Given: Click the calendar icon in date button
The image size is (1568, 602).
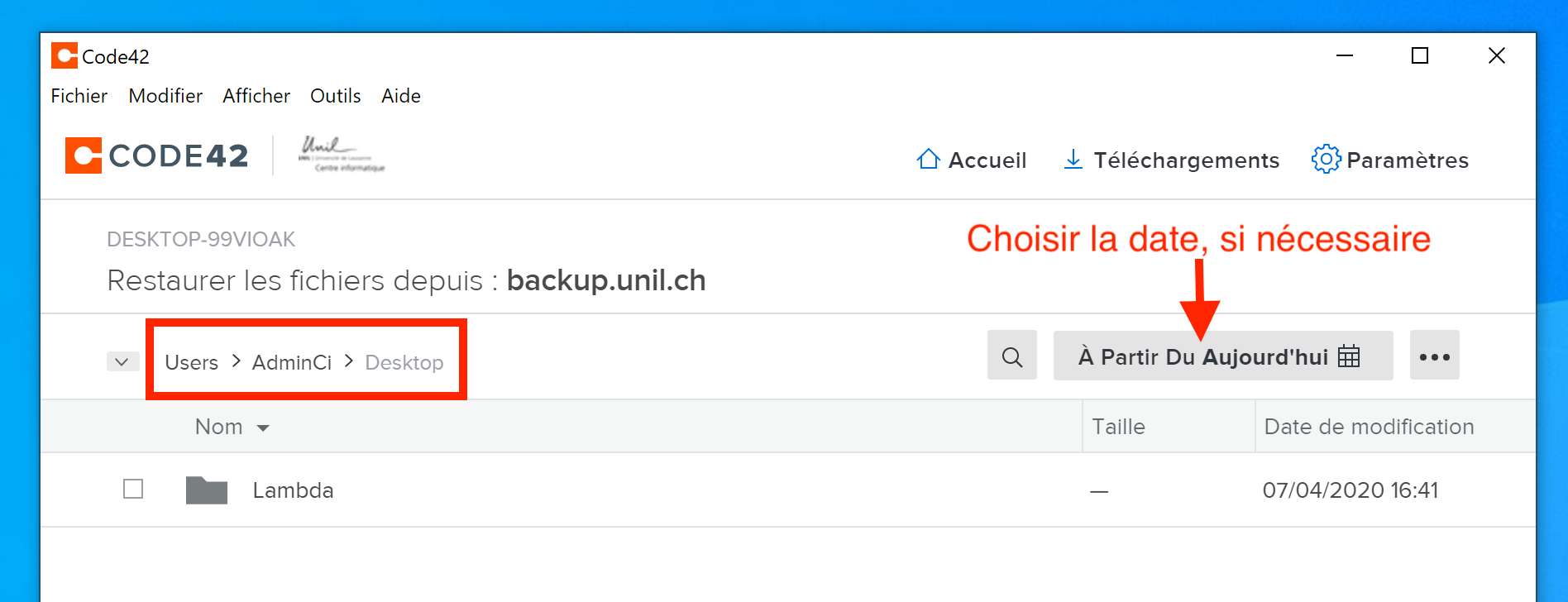Looking at the screenshot, I should click(x=1349, y=356).
